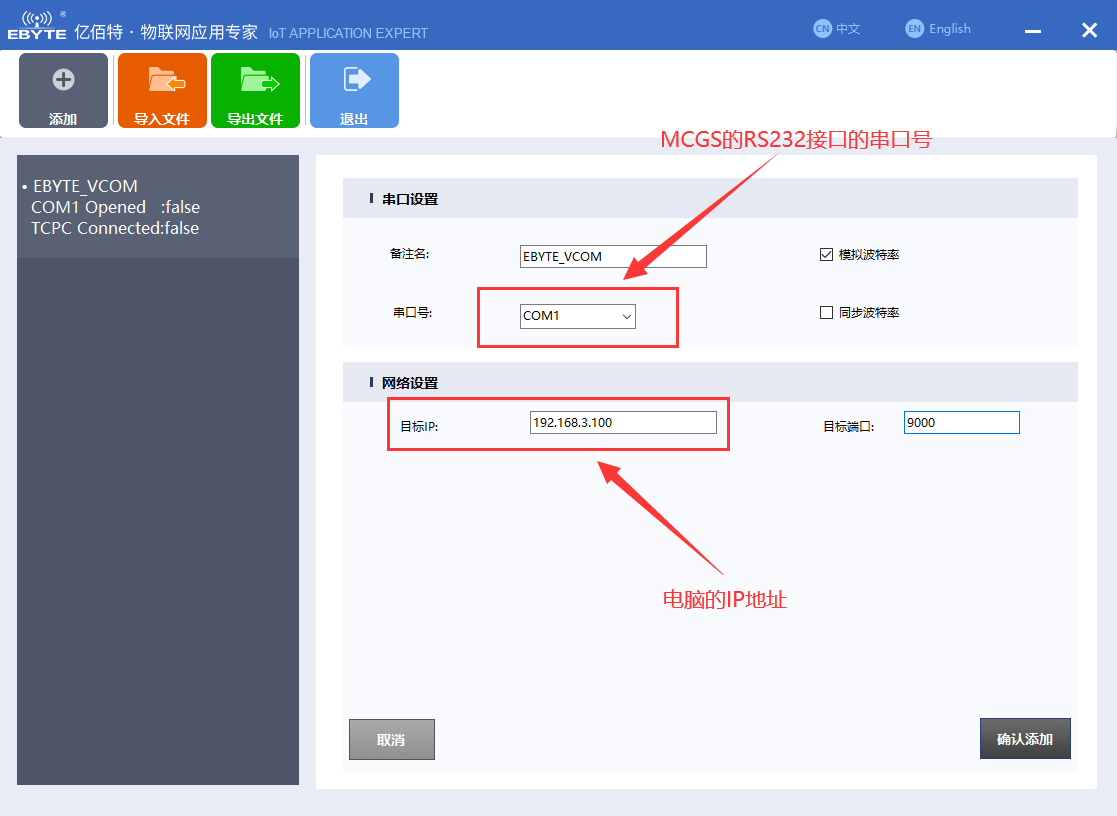Viewport: 1117px width, 816px height.
Task: Click the 退出 exit toolbar icon
Action: 354,90
